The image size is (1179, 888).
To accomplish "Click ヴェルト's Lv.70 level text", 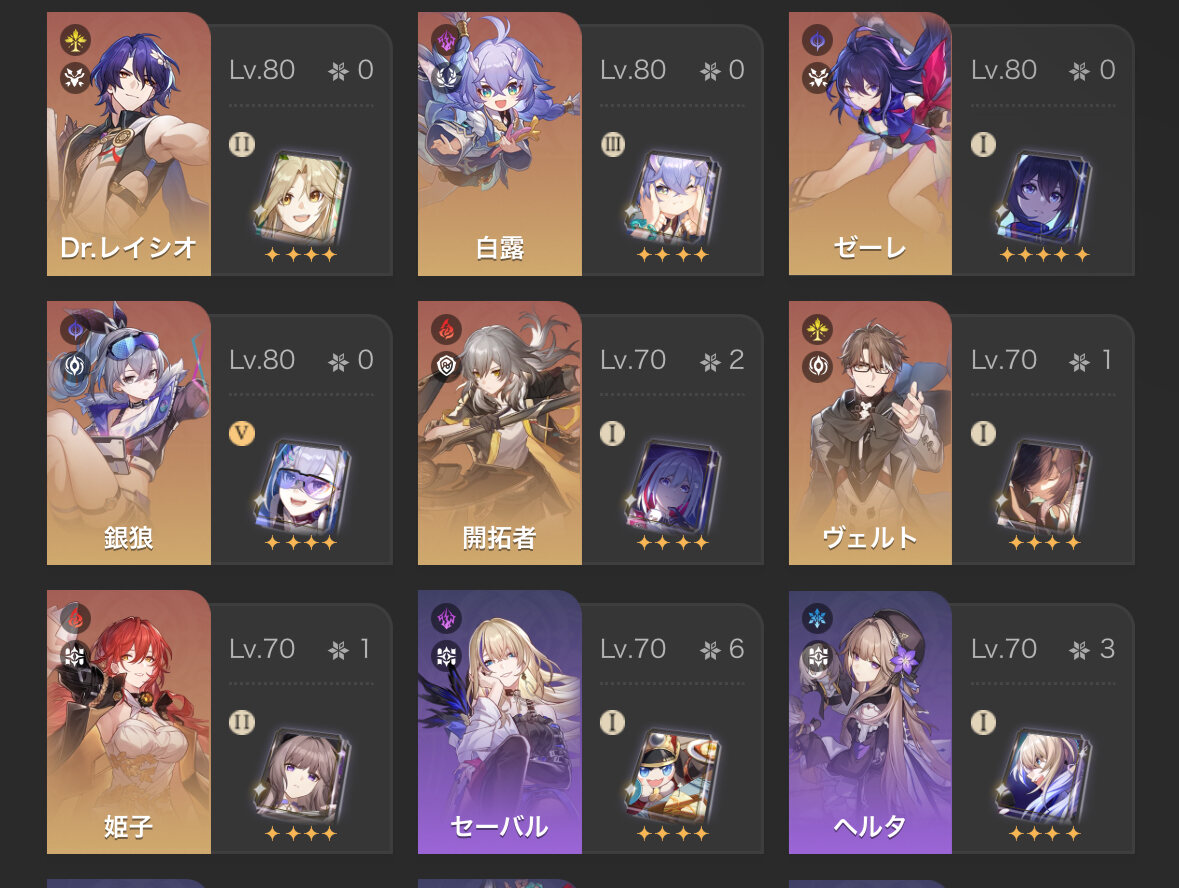I will (x=1004, y=360).
